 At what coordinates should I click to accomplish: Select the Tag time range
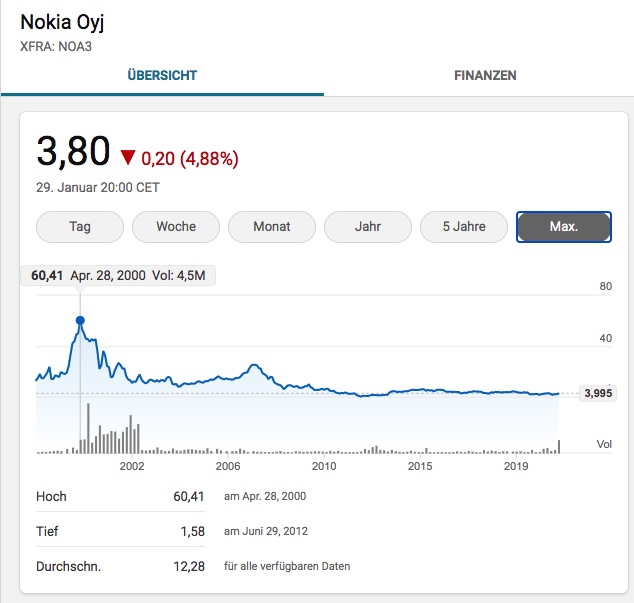(x=80, y=226)
